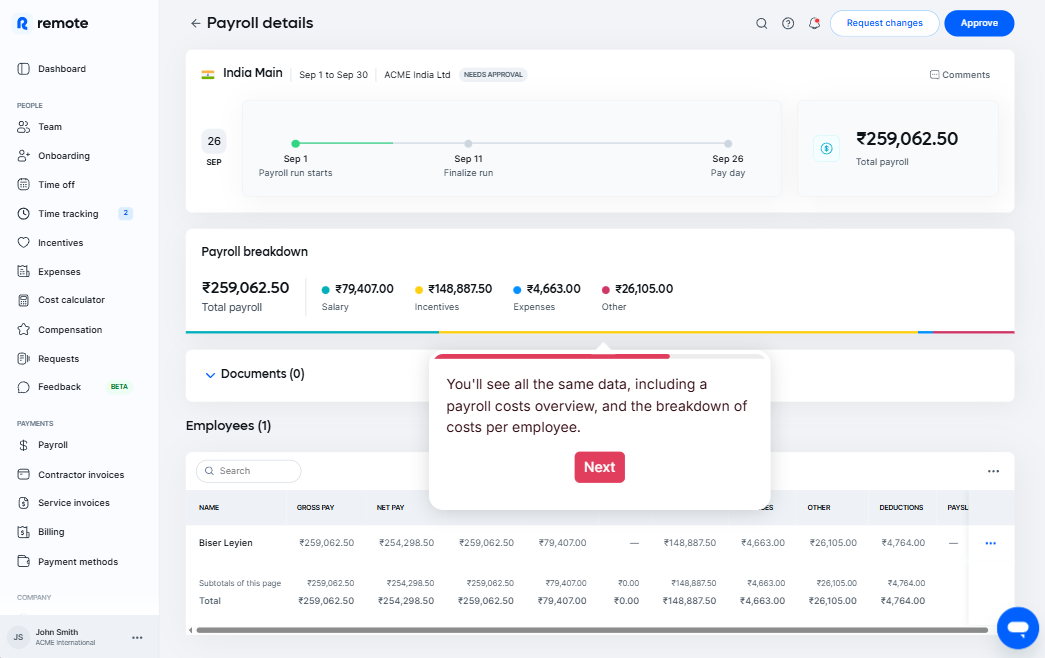Open John Smith account menu dots

(x=137, y=637)
